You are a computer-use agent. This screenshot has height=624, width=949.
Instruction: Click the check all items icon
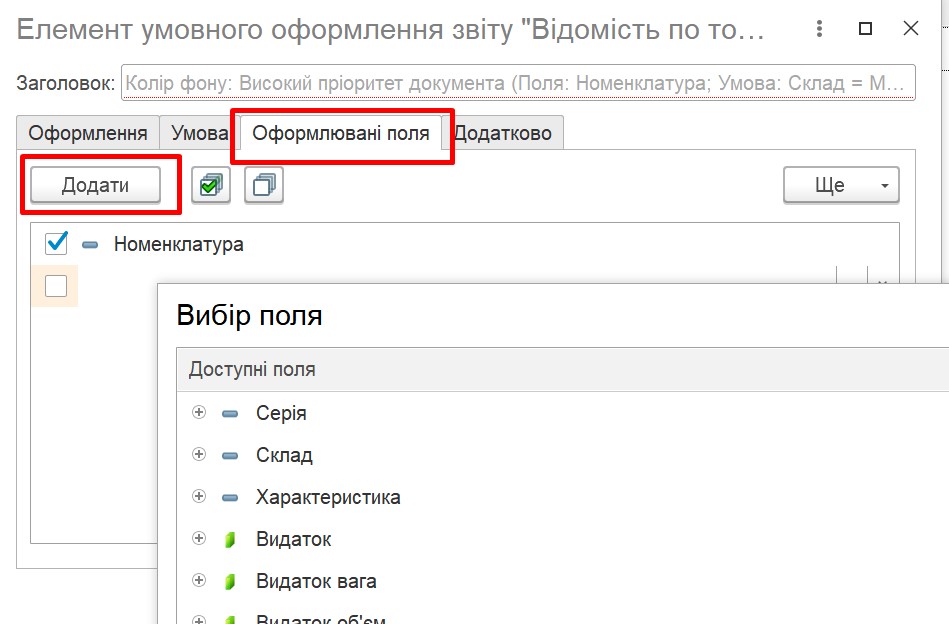(x=211, y=185)
